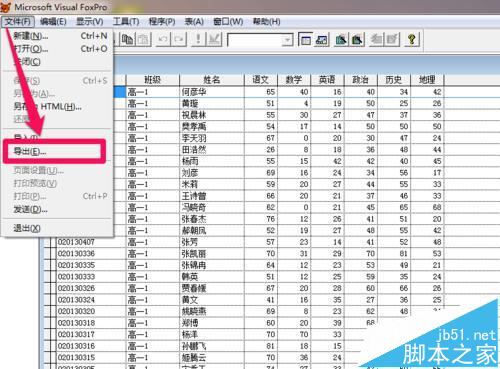Open the 文件(F) menu

(x=18, y=22)
